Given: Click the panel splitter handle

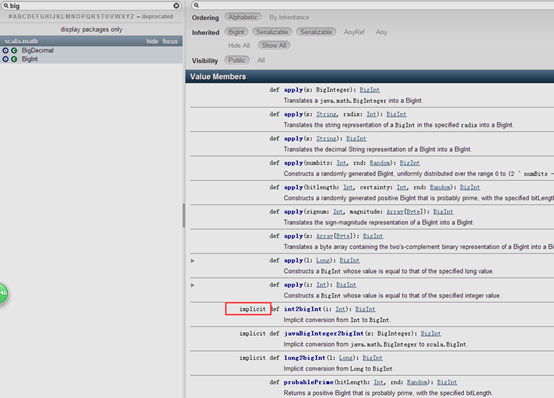Looking at the screenshot, I should click(x=184, y=215).
